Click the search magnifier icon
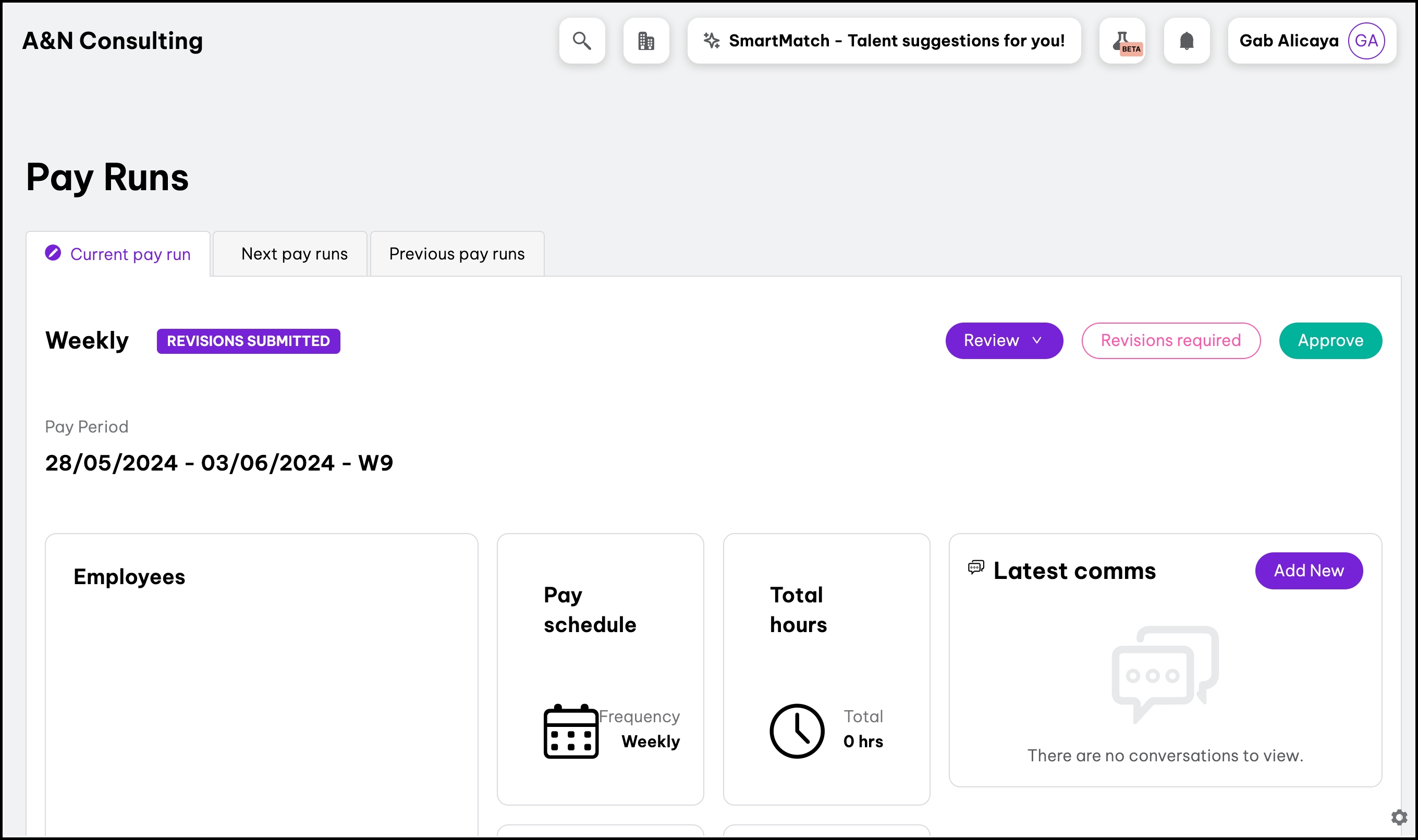This screenshot has height=840, width=1418. click(582, 41)
